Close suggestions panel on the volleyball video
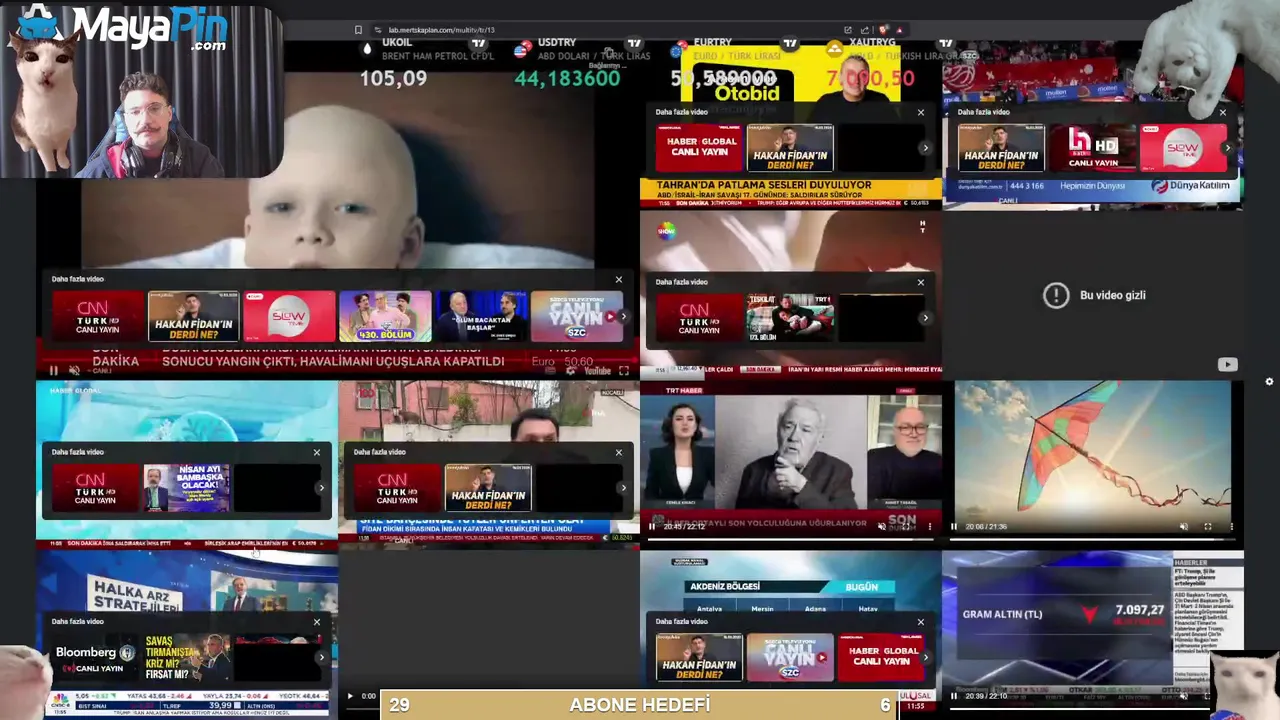Viewport: 1280px width, 720px height. point(1222,112)
